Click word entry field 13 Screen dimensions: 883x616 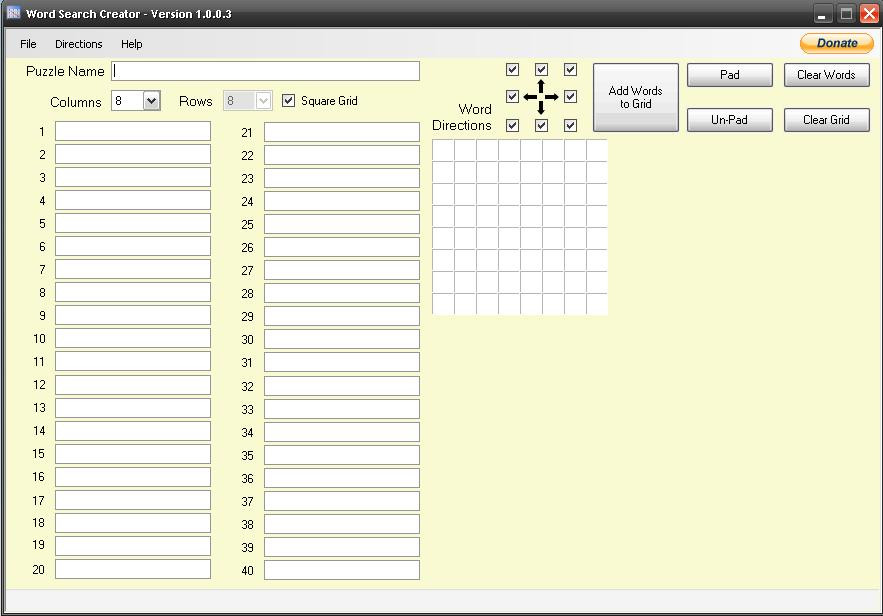133,408
